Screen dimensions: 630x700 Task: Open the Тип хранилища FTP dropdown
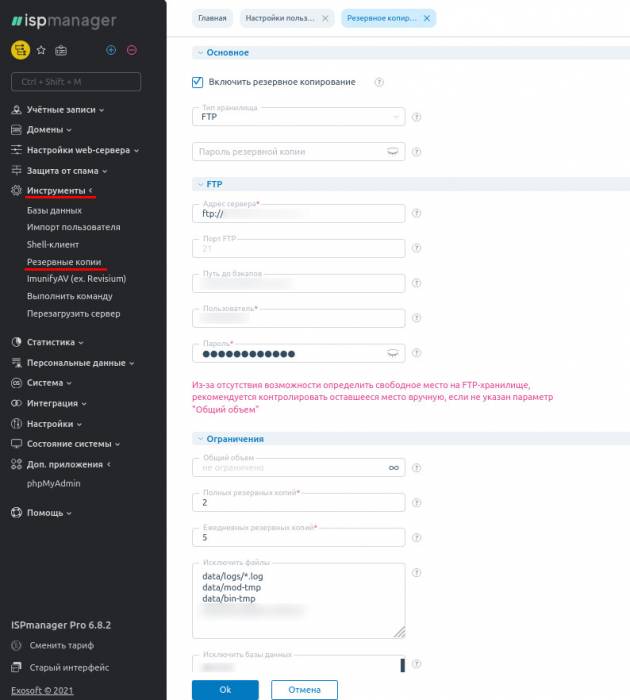pyautogui.click(x=297, y=117)
